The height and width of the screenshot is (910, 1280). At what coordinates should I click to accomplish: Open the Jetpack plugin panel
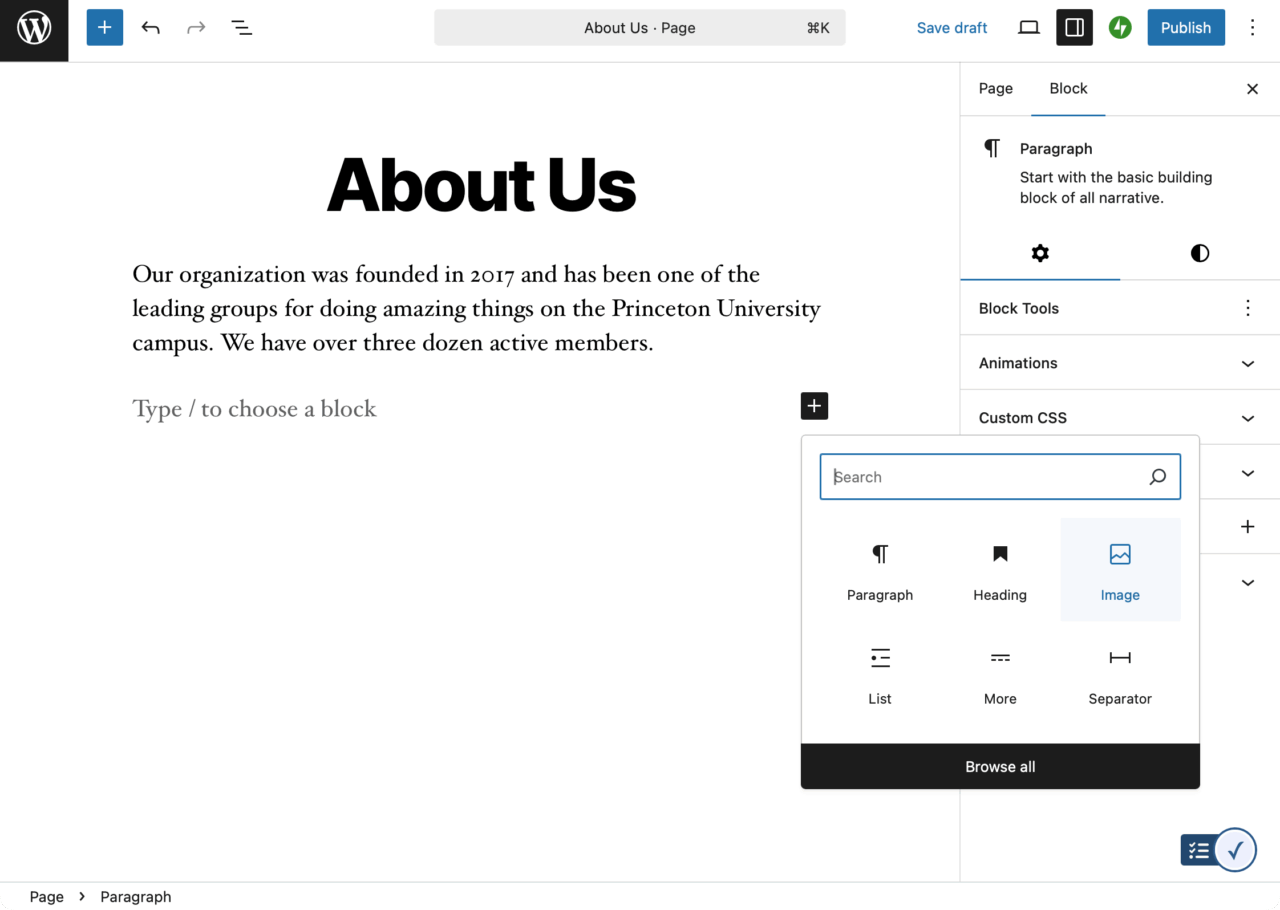(1120, 28)
